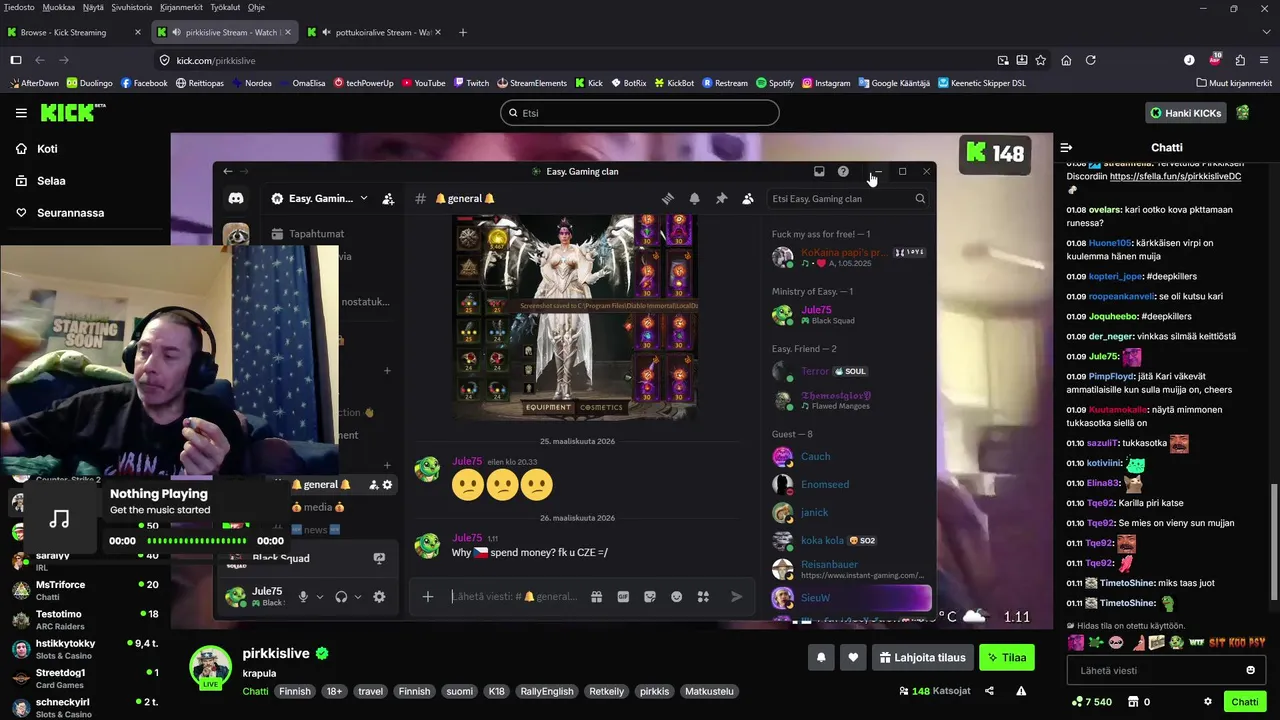This screenshot has height=720, width=1280.
Task: Click member Enomseed in the Discord member list
Action: [x=825, y=484]
